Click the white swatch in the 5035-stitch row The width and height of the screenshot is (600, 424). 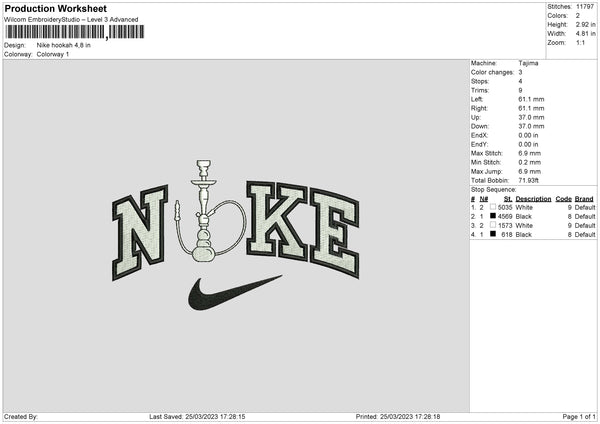coord(493,207)
